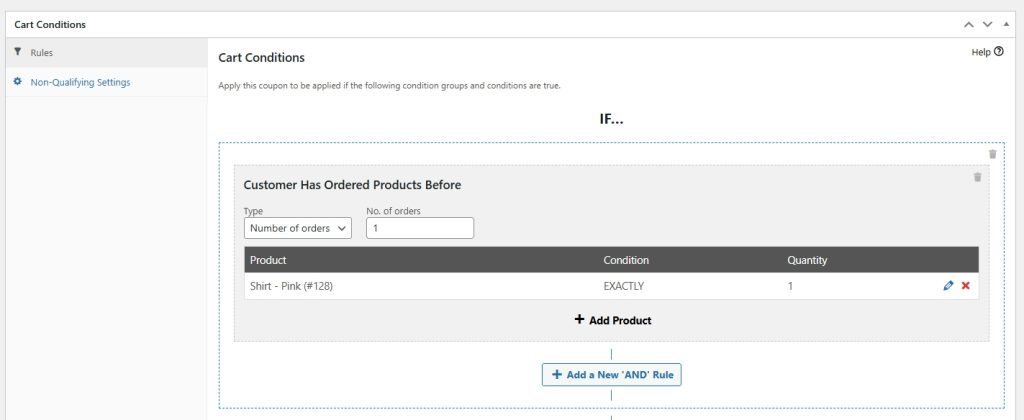Click the 'Customer Has Ordered Products Before' title
This screenshot has width=1024, height=420.
pos(352,185)
